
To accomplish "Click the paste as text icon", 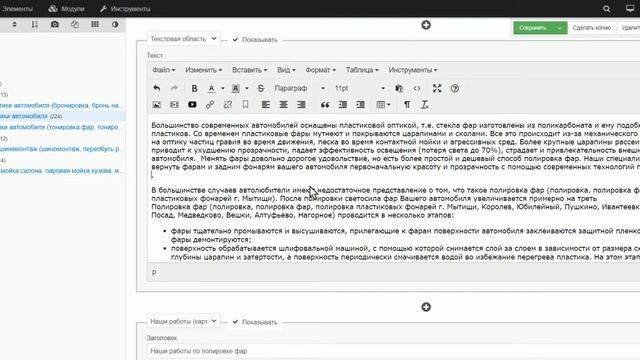I will [x=399, y=88].
